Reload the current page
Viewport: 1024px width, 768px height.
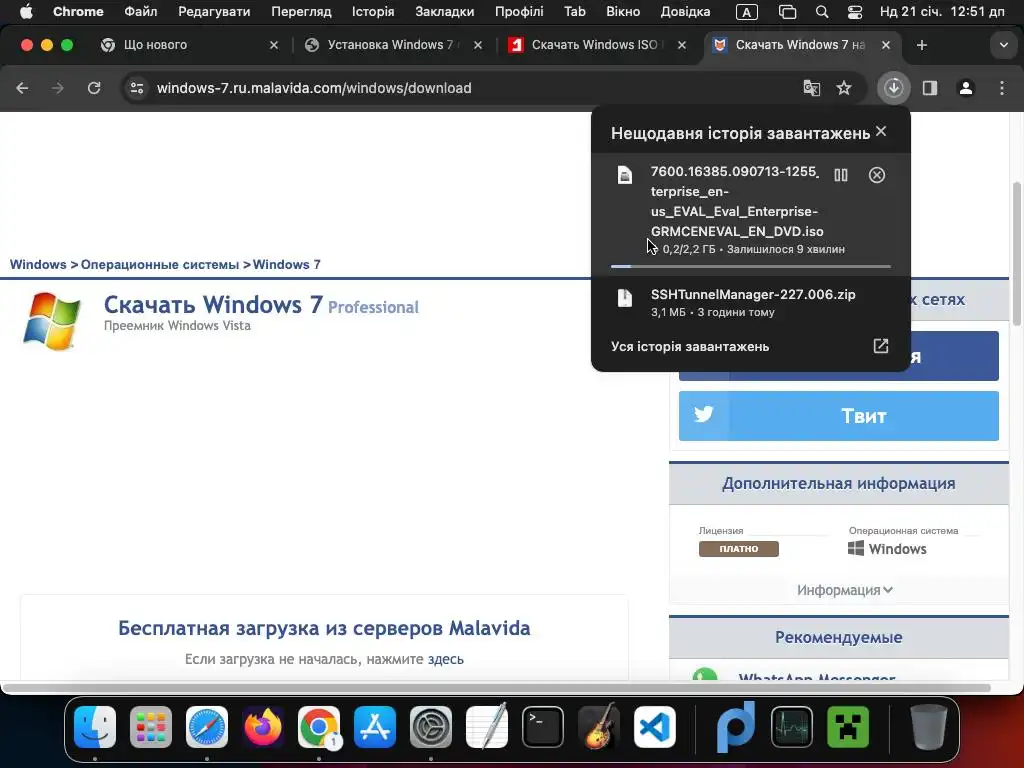pyautogui.click(x=94, y=88)
